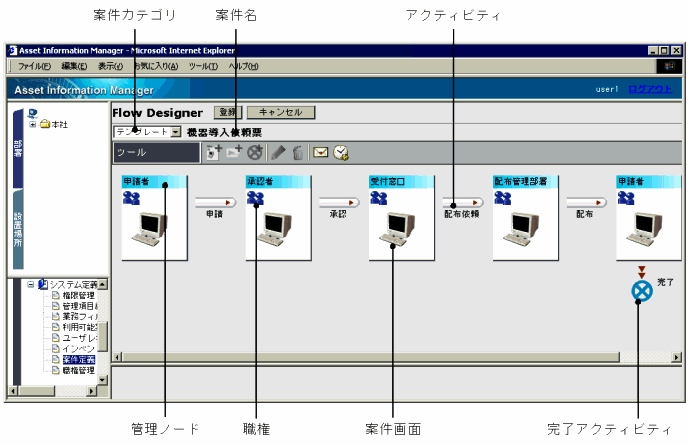Switch to the 設置場所 vertical tab
Screen dimensions: 688x445
[18, 229]
